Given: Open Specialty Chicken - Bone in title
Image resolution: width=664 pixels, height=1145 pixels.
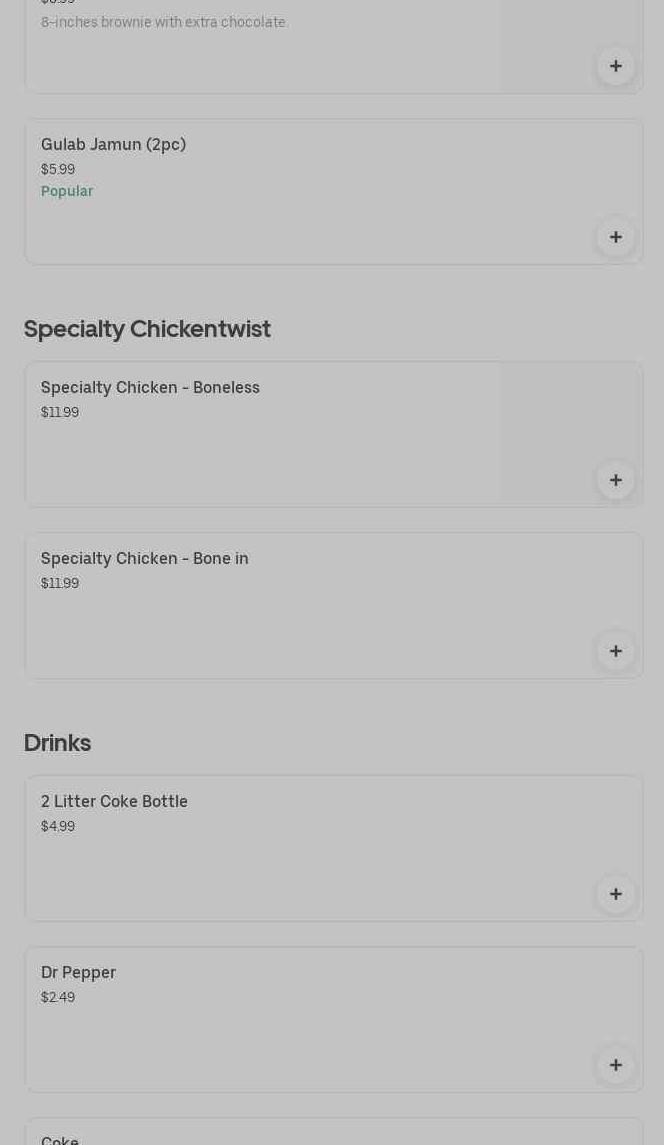Looking at the screenshot, I should 145,559.
